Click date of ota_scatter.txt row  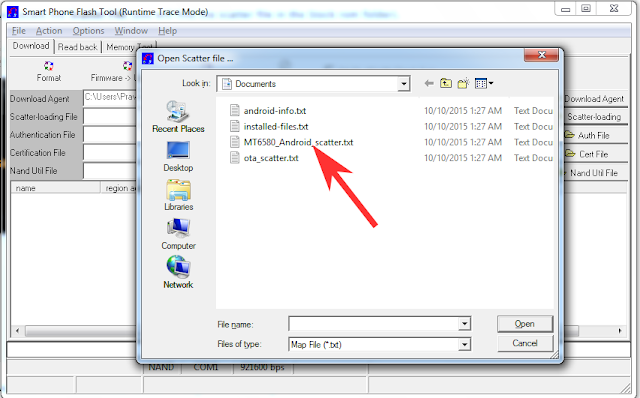click(x=463, y=158)
